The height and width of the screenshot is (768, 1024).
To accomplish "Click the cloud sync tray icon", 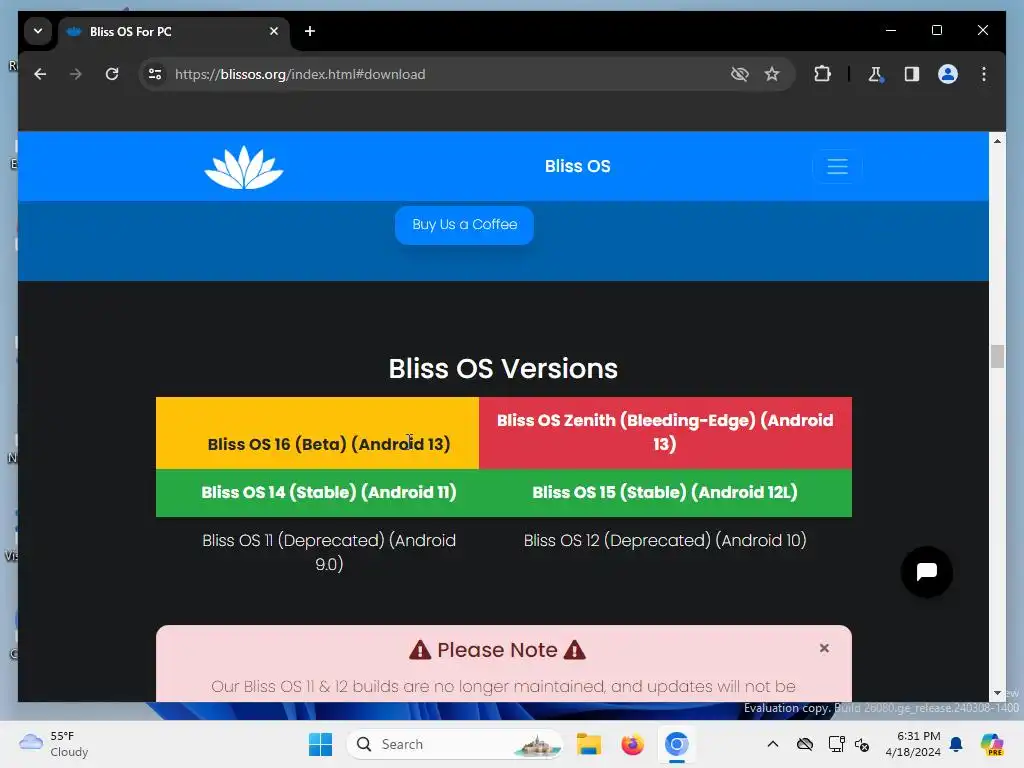I will [x=805, y=744].
